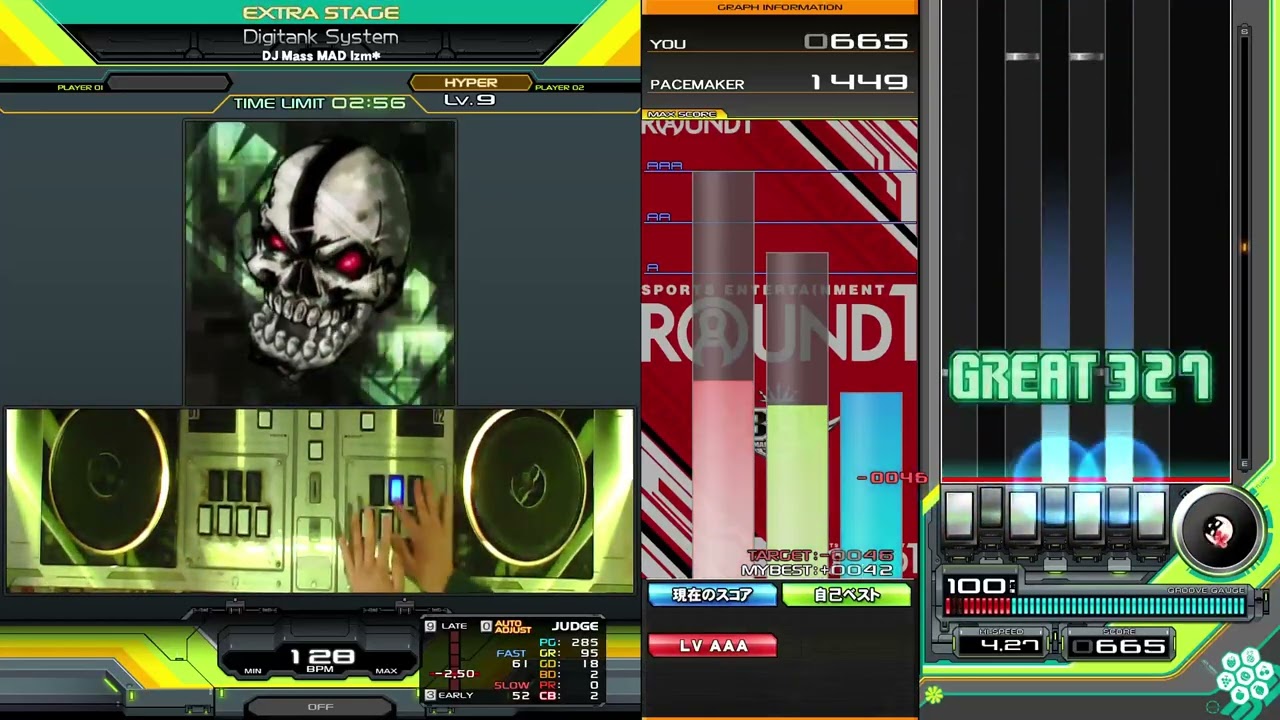
Task: Click the TIME LIMIT 02:56 counter
Action: pos(319,103)
